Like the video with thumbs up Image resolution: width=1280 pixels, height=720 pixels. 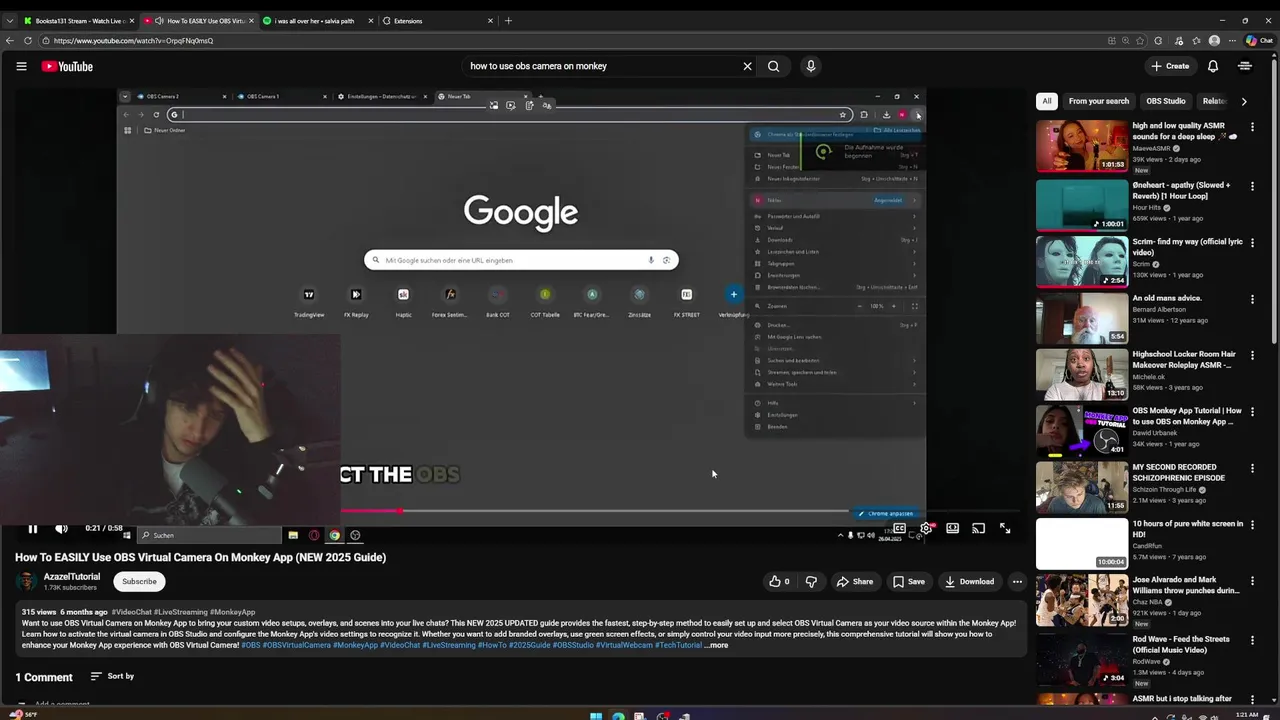(778, 581)
